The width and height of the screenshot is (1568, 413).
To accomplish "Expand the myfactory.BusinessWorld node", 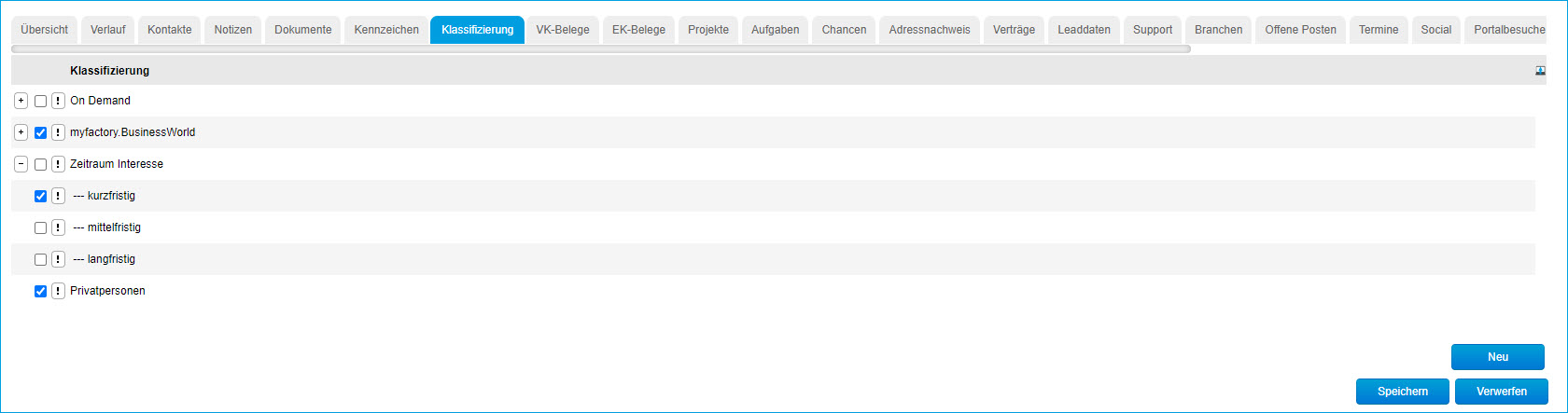I will point(21,132).
